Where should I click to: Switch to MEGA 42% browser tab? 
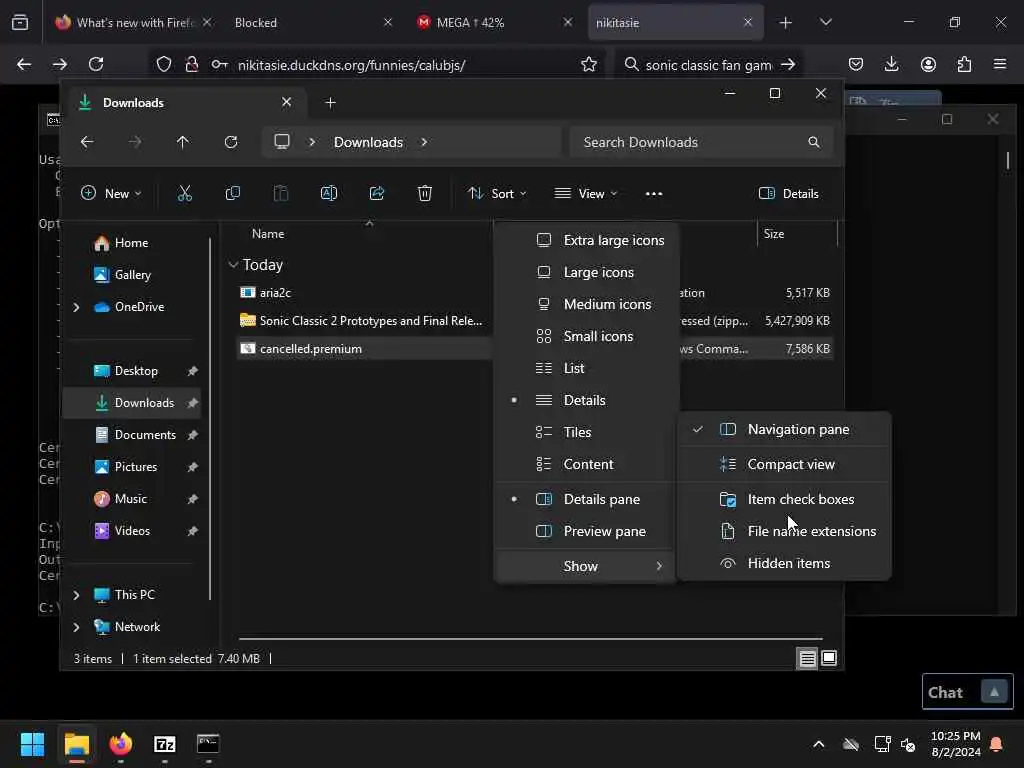pos(495,22)
